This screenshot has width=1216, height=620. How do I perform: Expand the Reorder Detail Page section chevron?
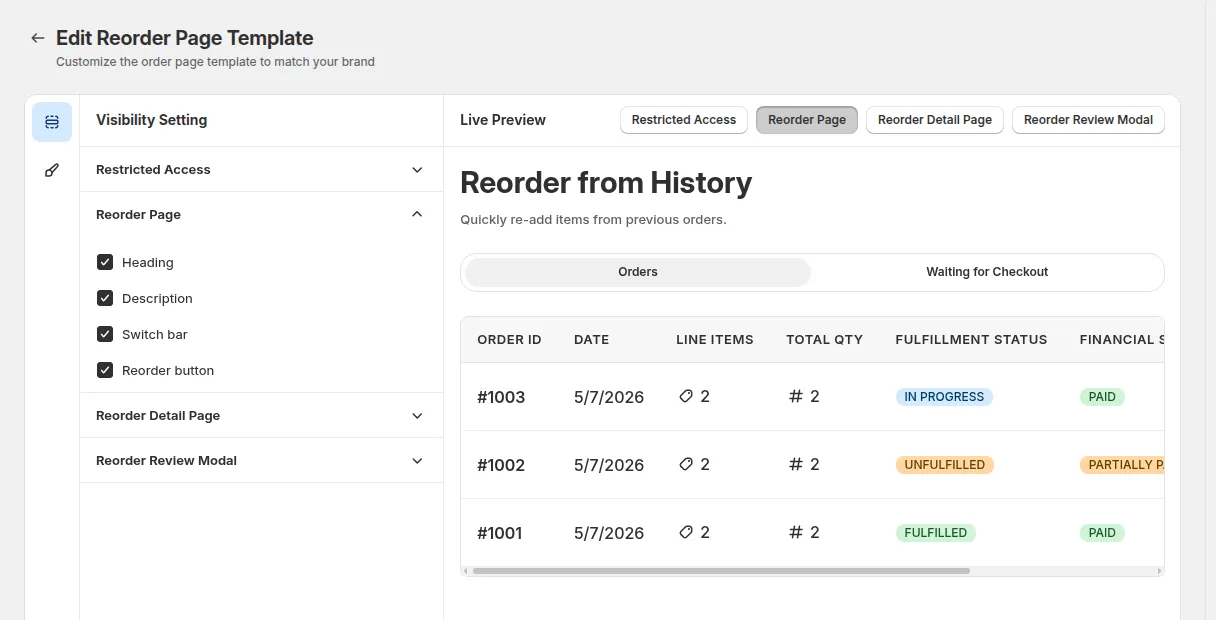417,416
